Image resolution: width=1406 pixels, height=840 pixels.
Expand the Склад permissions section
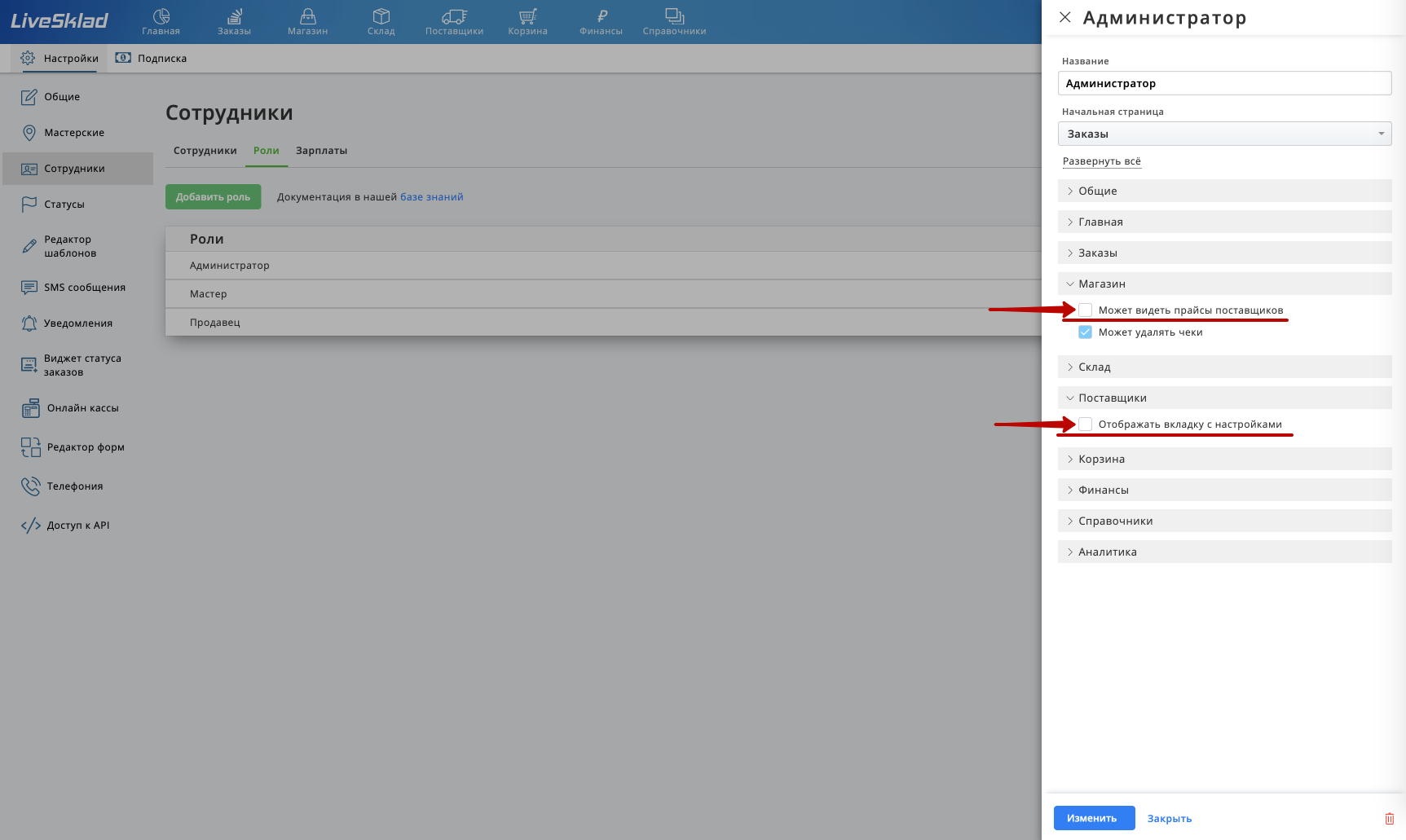click(x=1225, y=367)
